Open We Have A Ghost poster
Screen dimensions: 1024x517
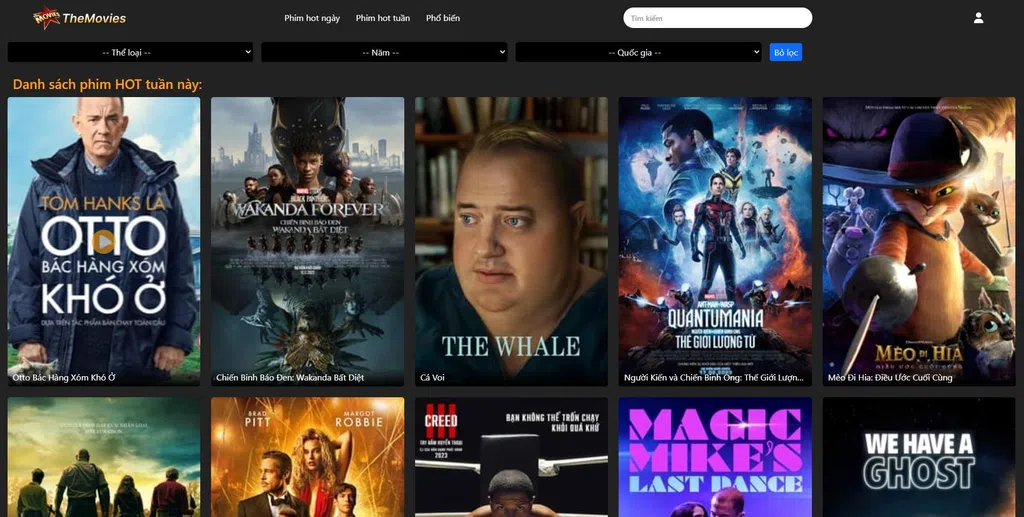919,457
